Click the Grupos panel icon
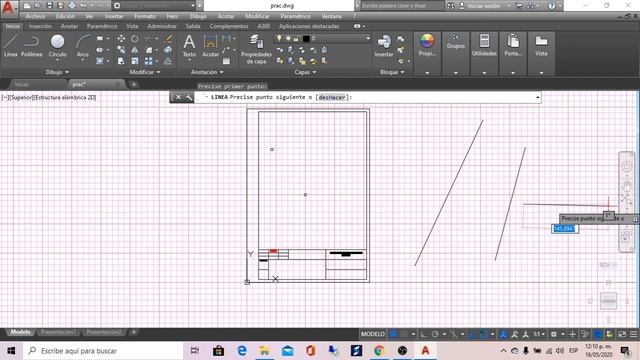Screen dimensions: 640x360 pos(456,38)
